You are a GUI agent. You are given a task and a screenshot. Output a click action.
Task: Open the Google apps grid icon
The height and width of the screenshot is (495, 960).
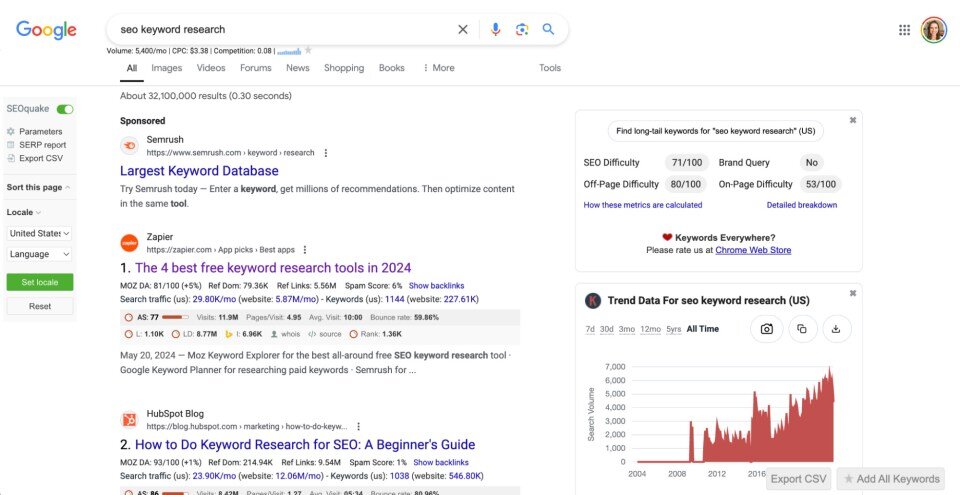[904, 29]
